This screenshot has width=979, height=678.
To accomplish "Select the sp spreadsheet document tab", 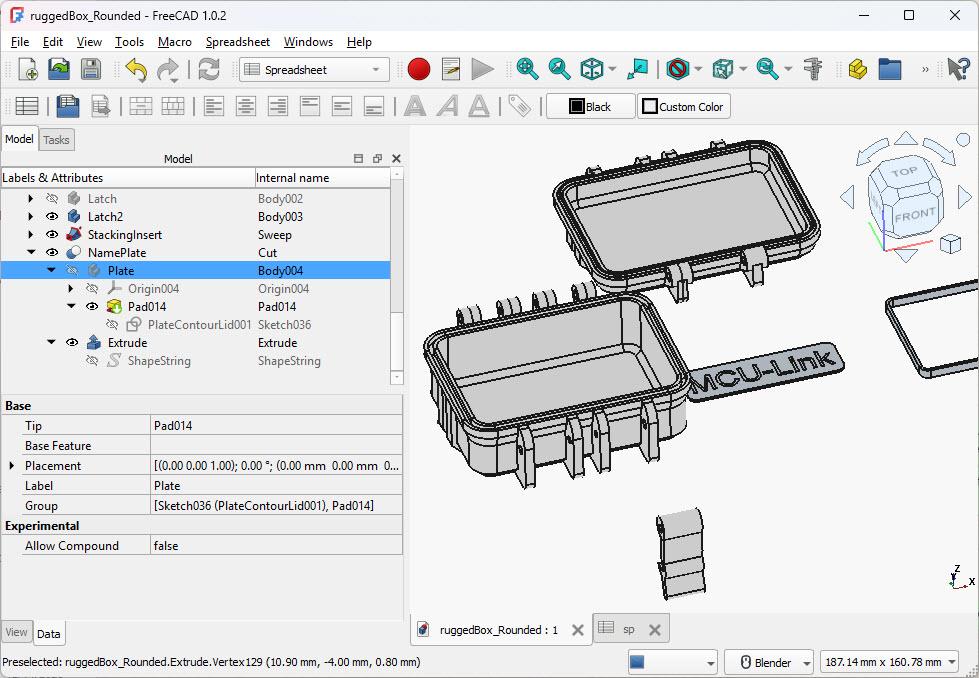I will (x=630, y=629).
